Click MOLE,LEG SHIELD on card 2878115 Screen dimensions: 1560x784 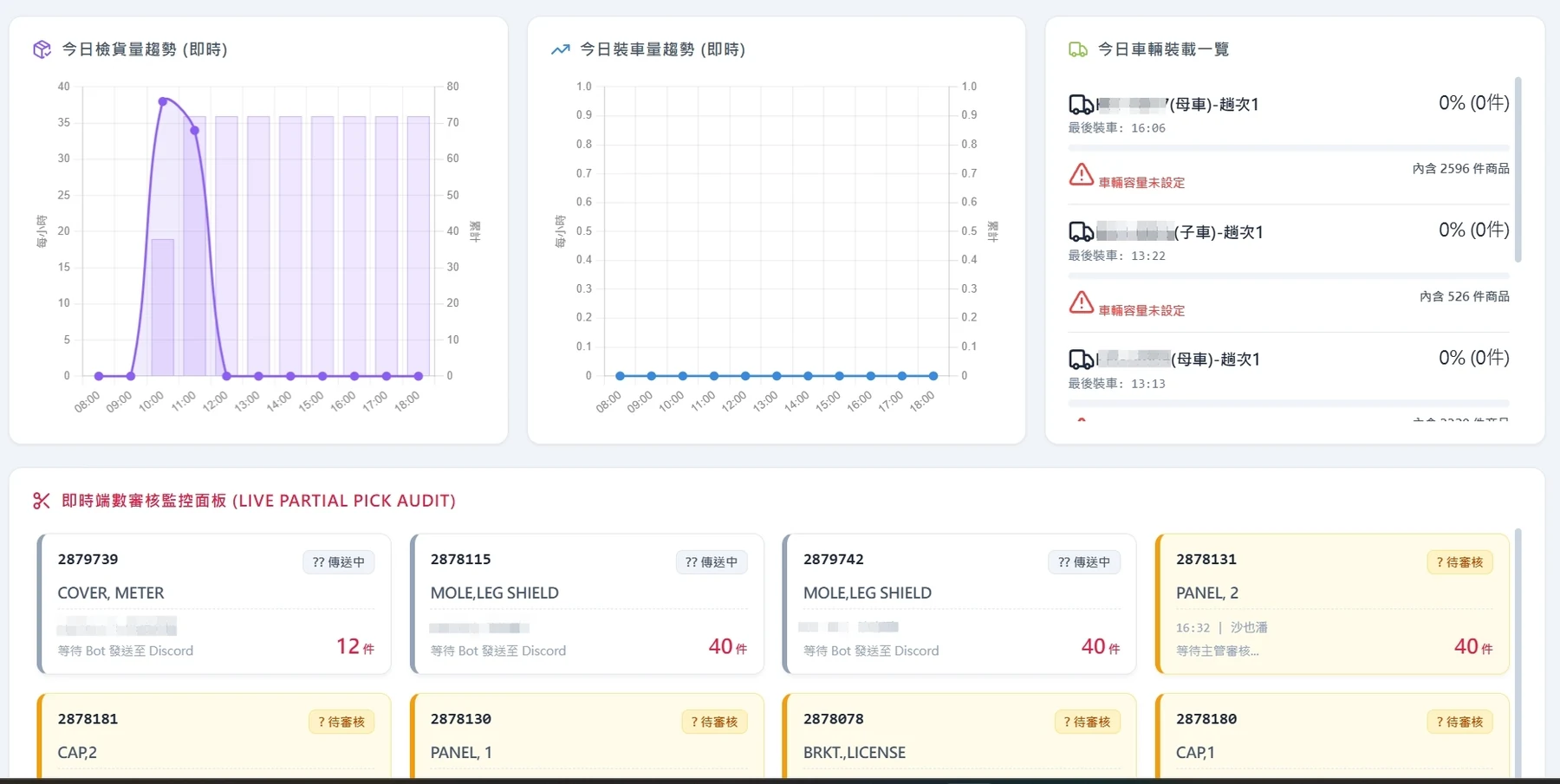point(494,593)
